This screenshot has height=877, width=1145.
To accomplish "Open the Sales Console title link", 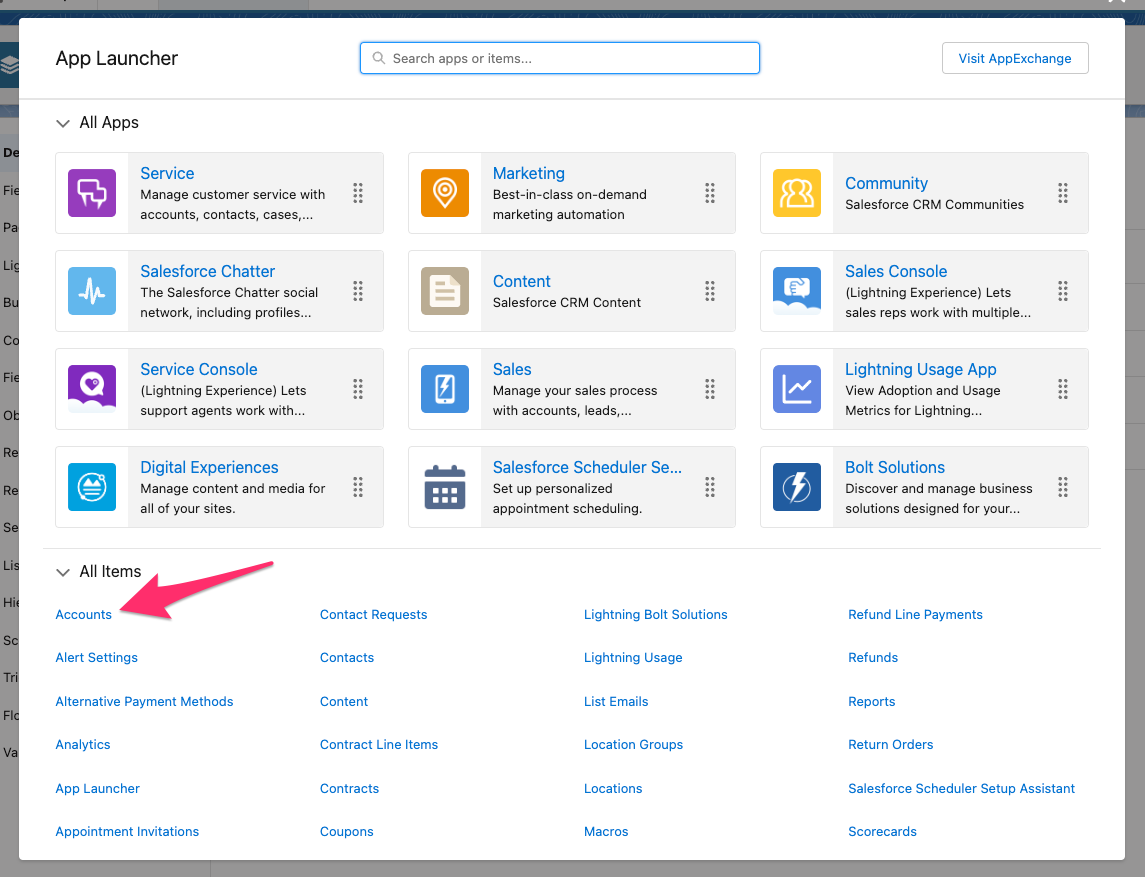I will tap(896, 271).
